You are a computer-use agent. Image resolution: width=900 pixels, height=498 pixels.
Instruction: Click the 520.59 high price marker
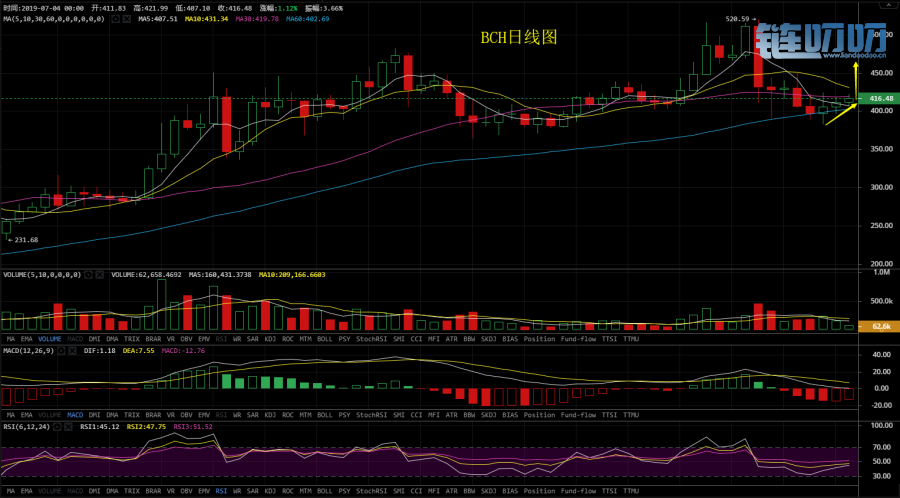point(737,19)
